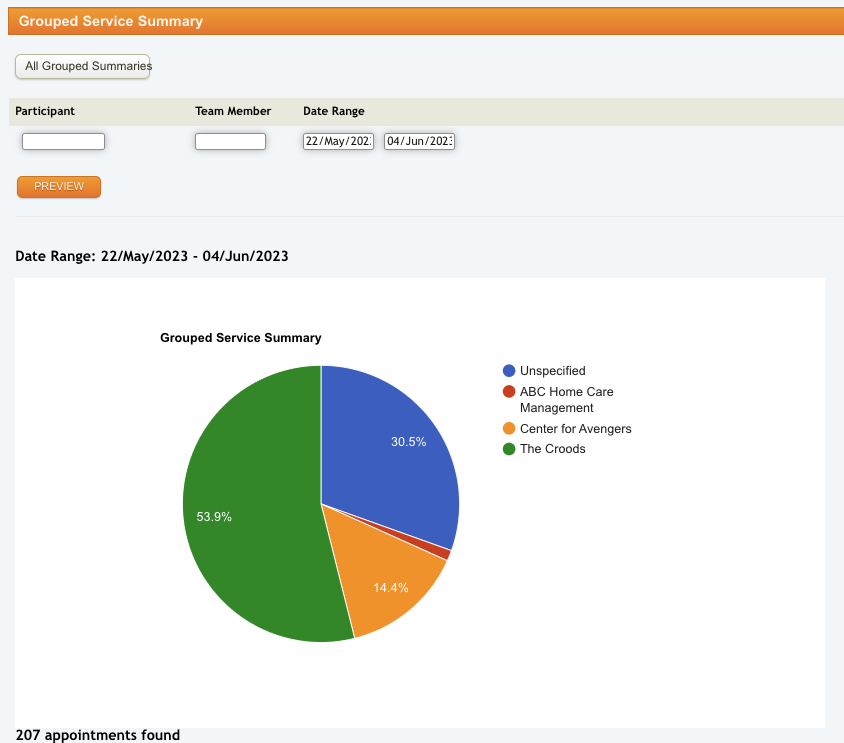
Task: Select the orange Center for Avengers legend dot
Action: coord(509,429)
